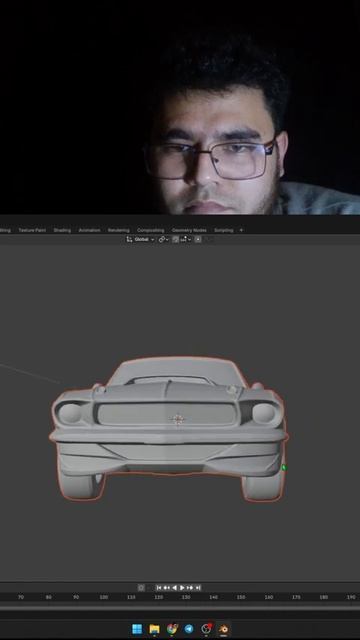Viewport: 360px width, 640px height.
Task: Jump to the timeline end frame
Action: [198, 588]
